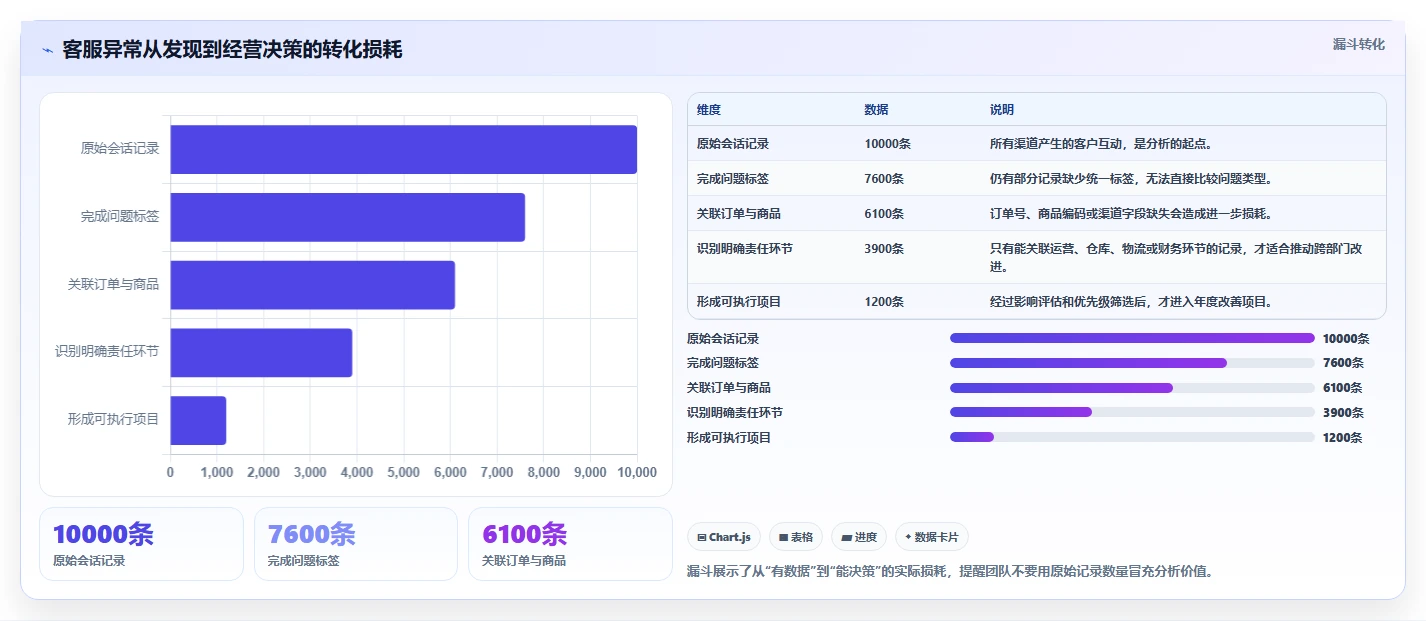The height and width of the screenshot is (621, 1426).
Task: Select the 数据卡片 chip
Action: click(932, 537)
